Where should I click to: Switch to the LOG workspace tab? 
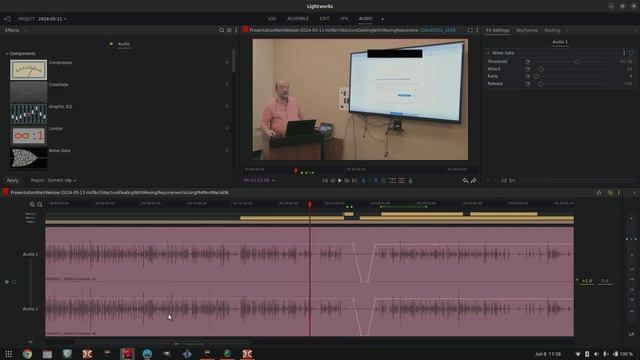(x=272, y=19)
